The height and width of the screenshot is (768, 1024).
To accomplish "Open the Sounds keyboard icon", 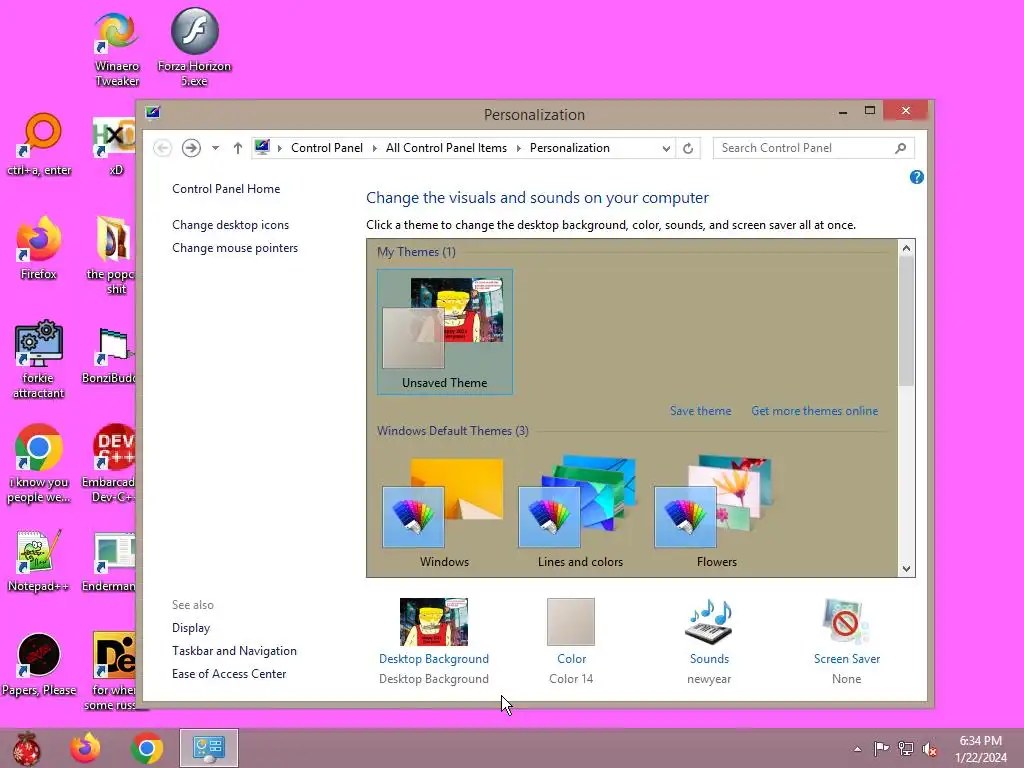I will pos(709,621).
